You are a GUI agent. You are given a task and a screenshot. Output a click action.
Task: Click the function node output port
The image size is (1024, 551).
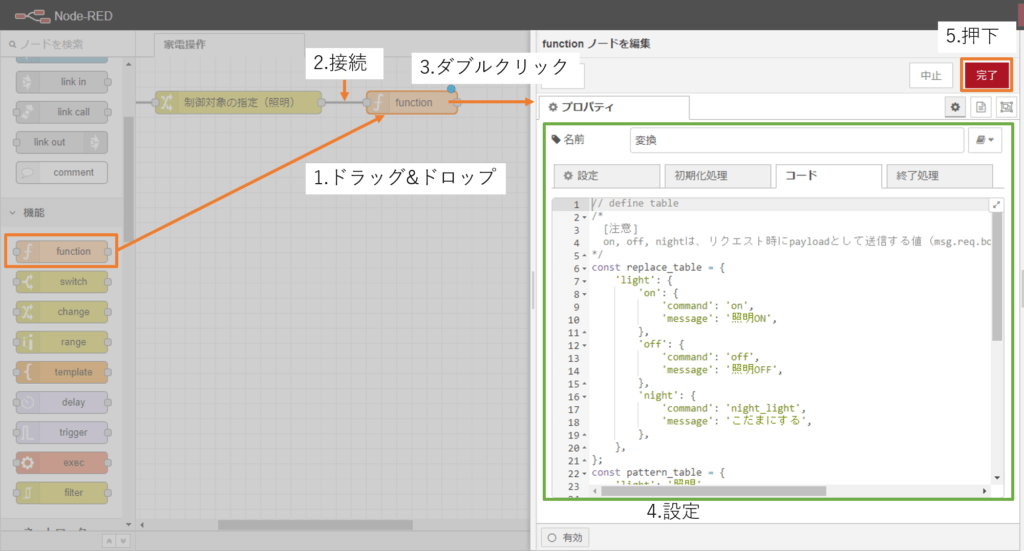pyautogui.click(x=457, y=102)
